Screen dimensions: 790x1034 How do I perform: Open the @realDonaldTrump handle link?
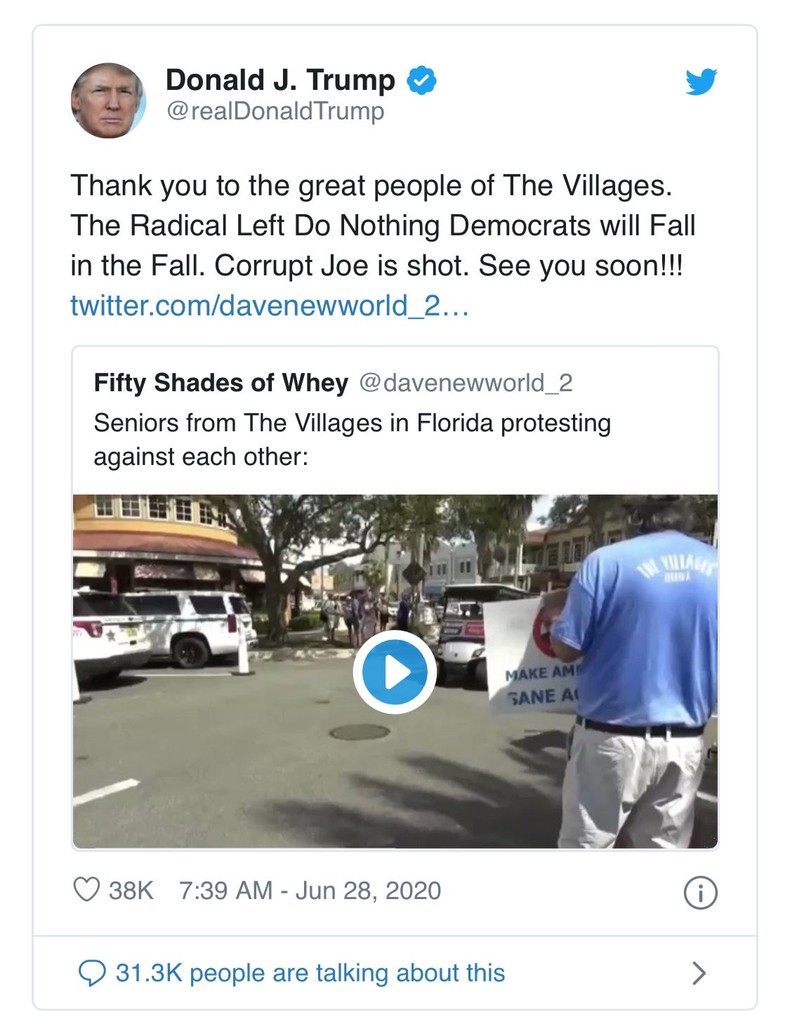pos(274,111)
